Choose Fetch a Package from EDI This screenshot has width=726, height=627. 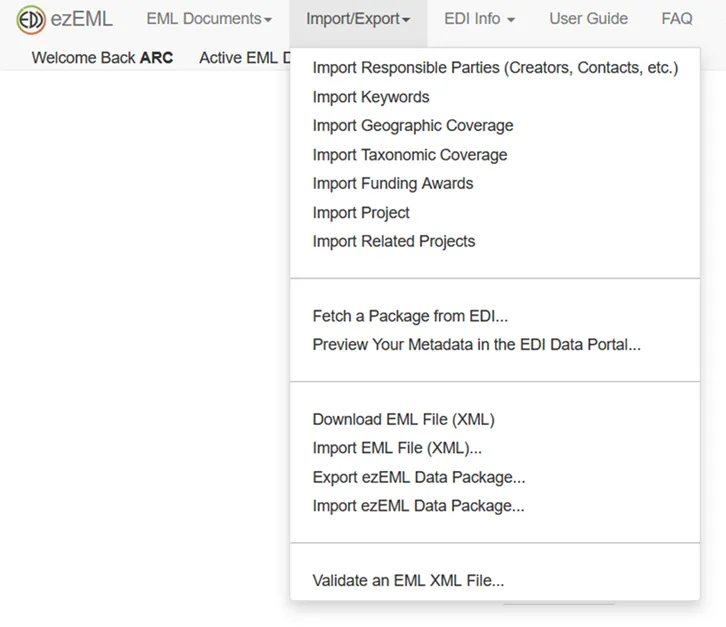point(495,316)
